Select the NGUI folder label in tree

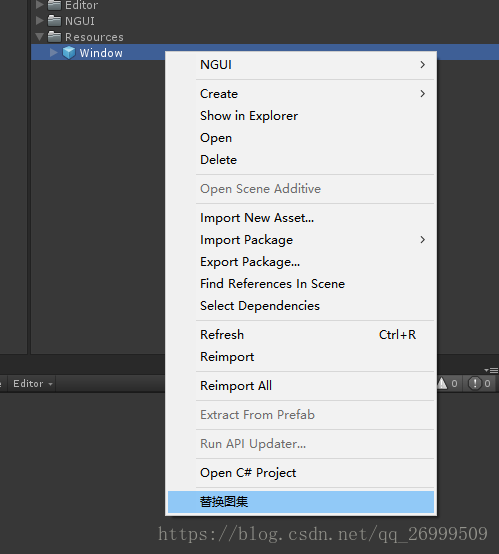coord(80,21)
